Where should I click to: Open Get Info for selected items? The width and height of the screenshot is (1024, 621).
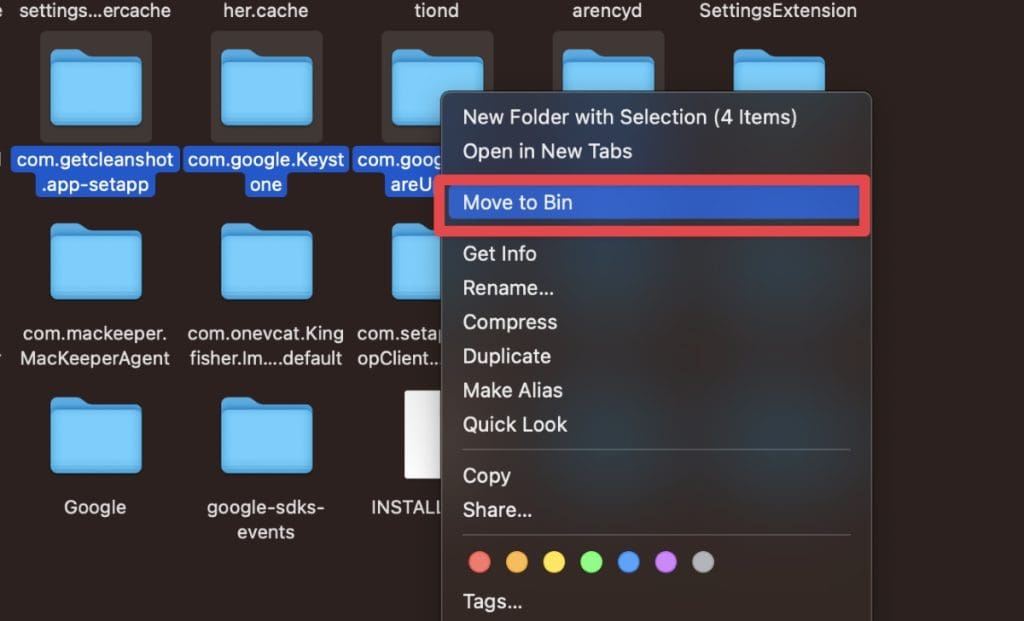pyautogui.click(x=499, y=254)
